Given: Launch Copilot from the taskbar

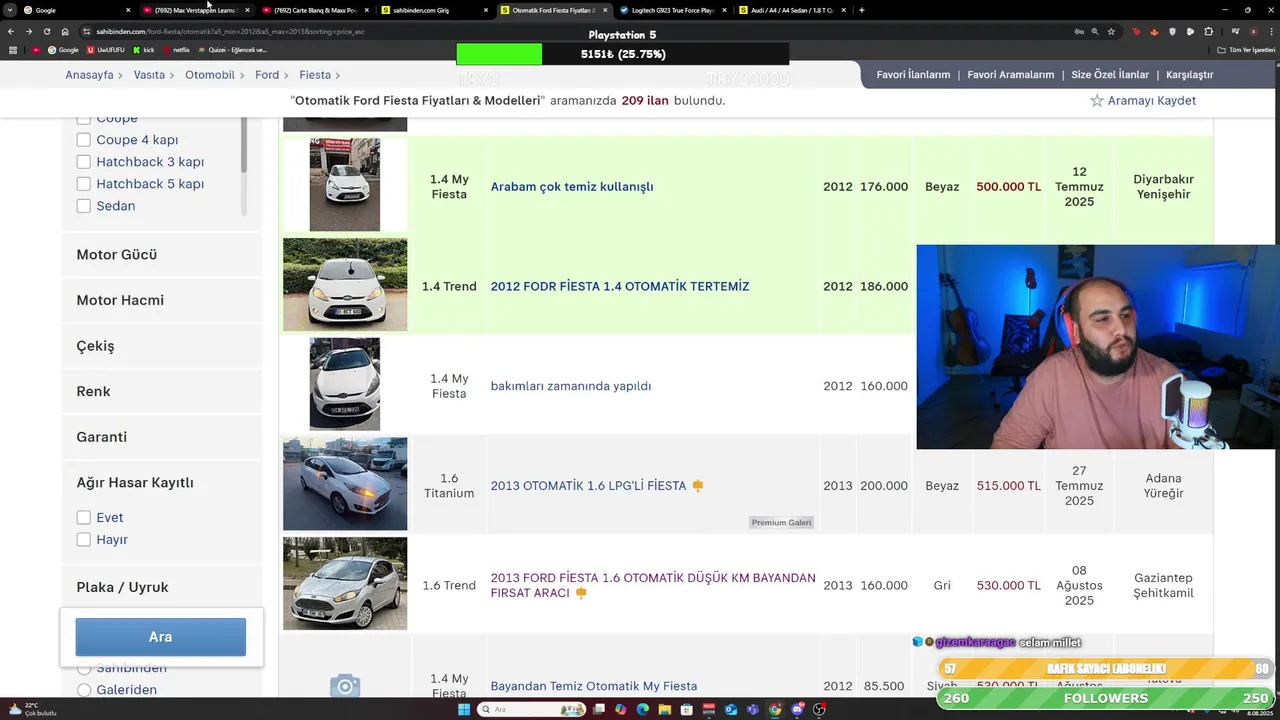Looking at the screenshot, I should coord(621,710).
